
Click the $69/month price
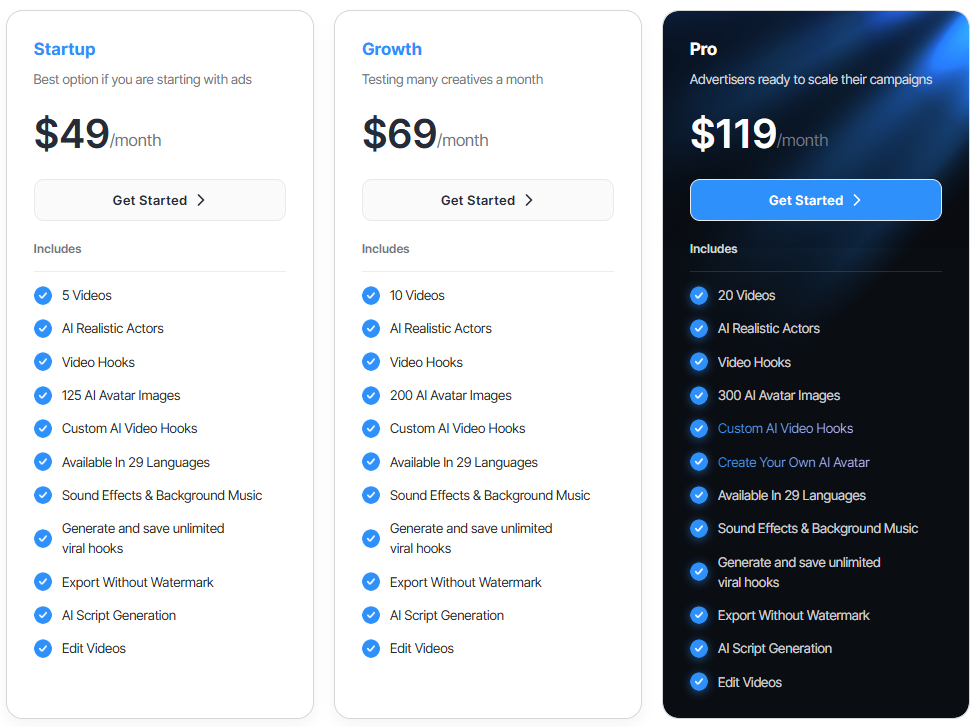(x=425, y=134)
